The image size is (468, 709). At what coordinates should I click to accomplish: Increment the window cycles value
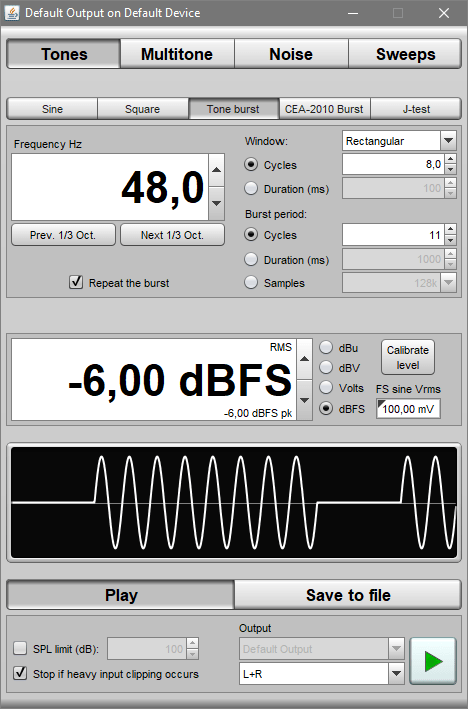click(x=450, y=159)
